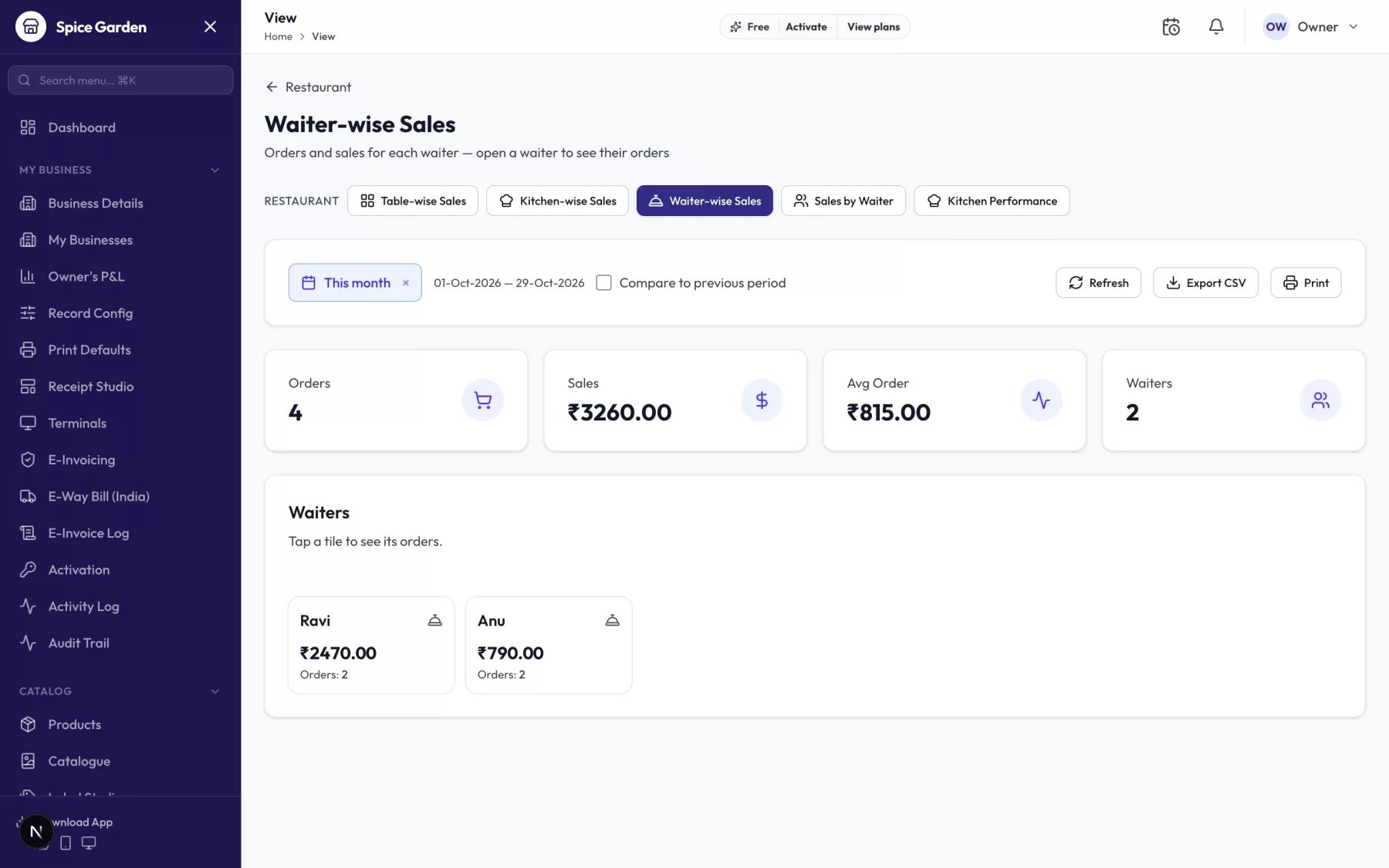The width and height of the screenshot is (1389, 868).
Task: Close the sidebar with the X icon
Action: 210,27
